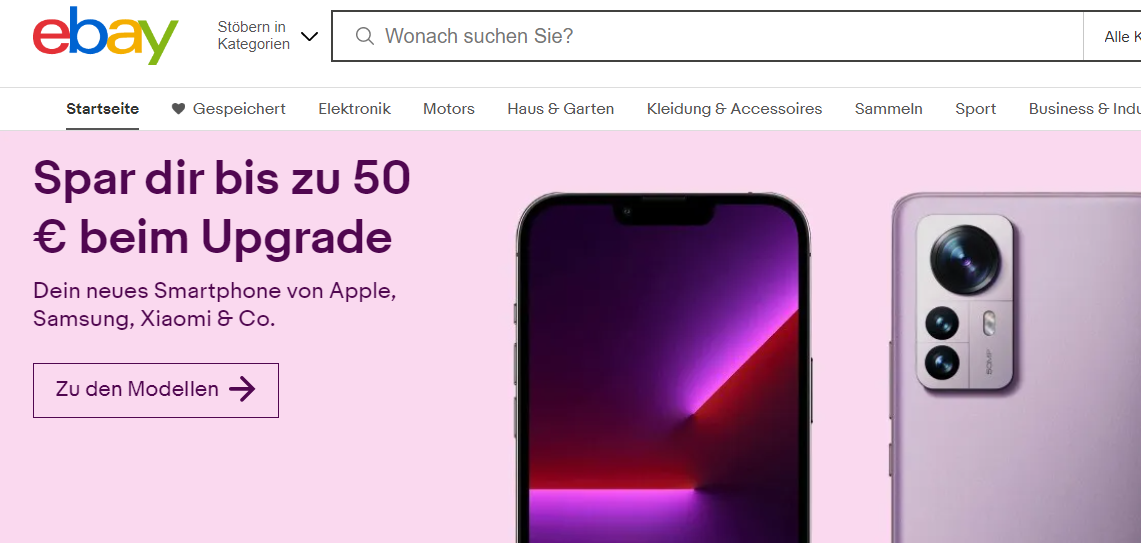This screenshot has height=543, width=1141.
Task: Click the heart icon beside Gespeichert
Action: (178, 109)
